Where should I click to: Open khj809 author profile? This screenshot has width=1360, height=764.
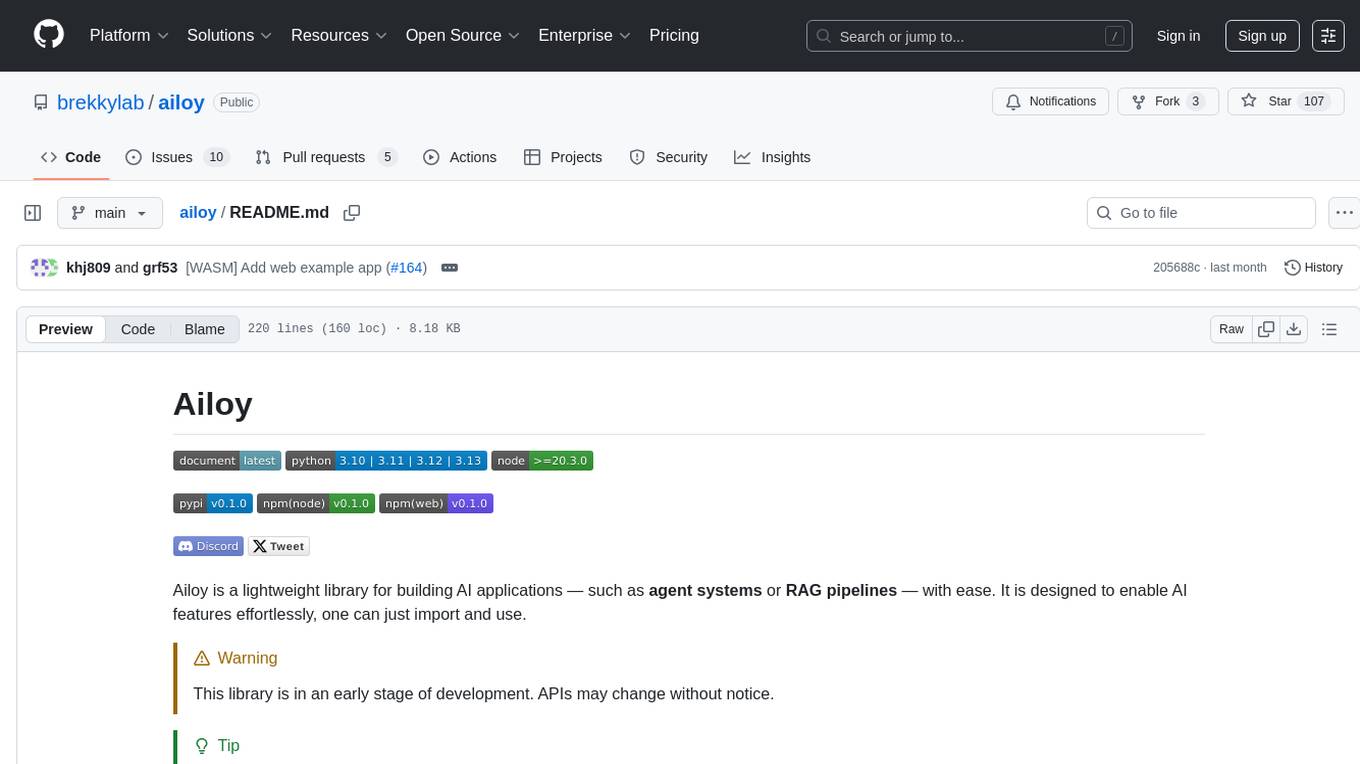click(x=88, y=267)
